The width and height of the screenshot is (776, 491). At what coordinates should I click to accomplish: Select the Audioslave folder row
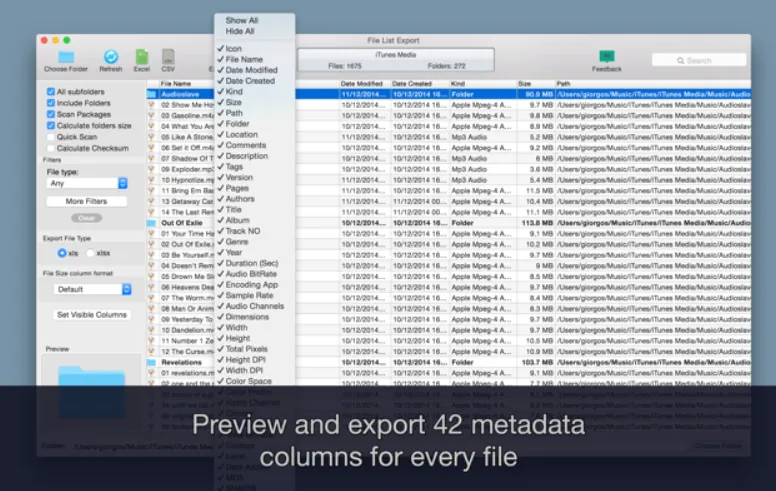(448, 94)
